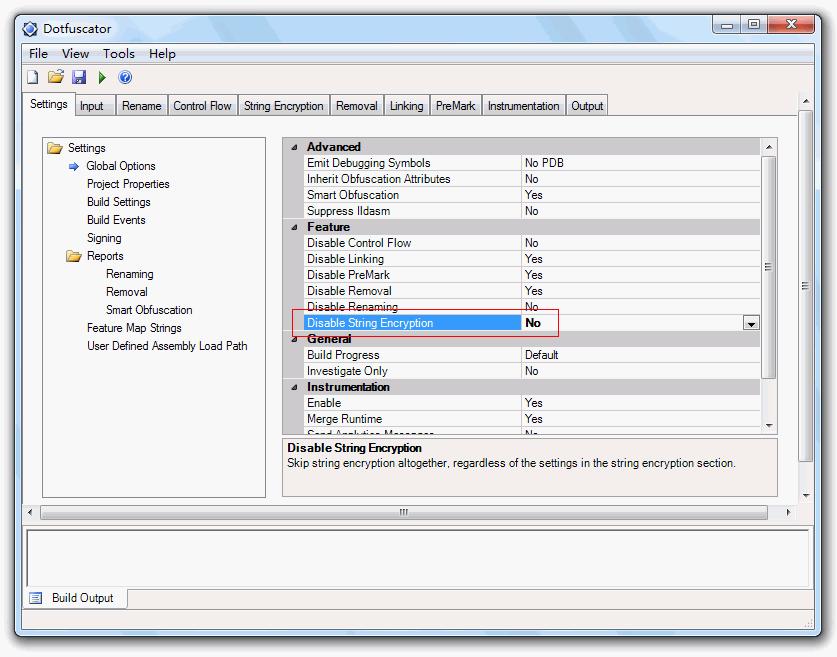Image resolution: width=837 pixels, height=657 pixels.
Task: Collapse the Feature property category
Action: click(x=294, y=227)
